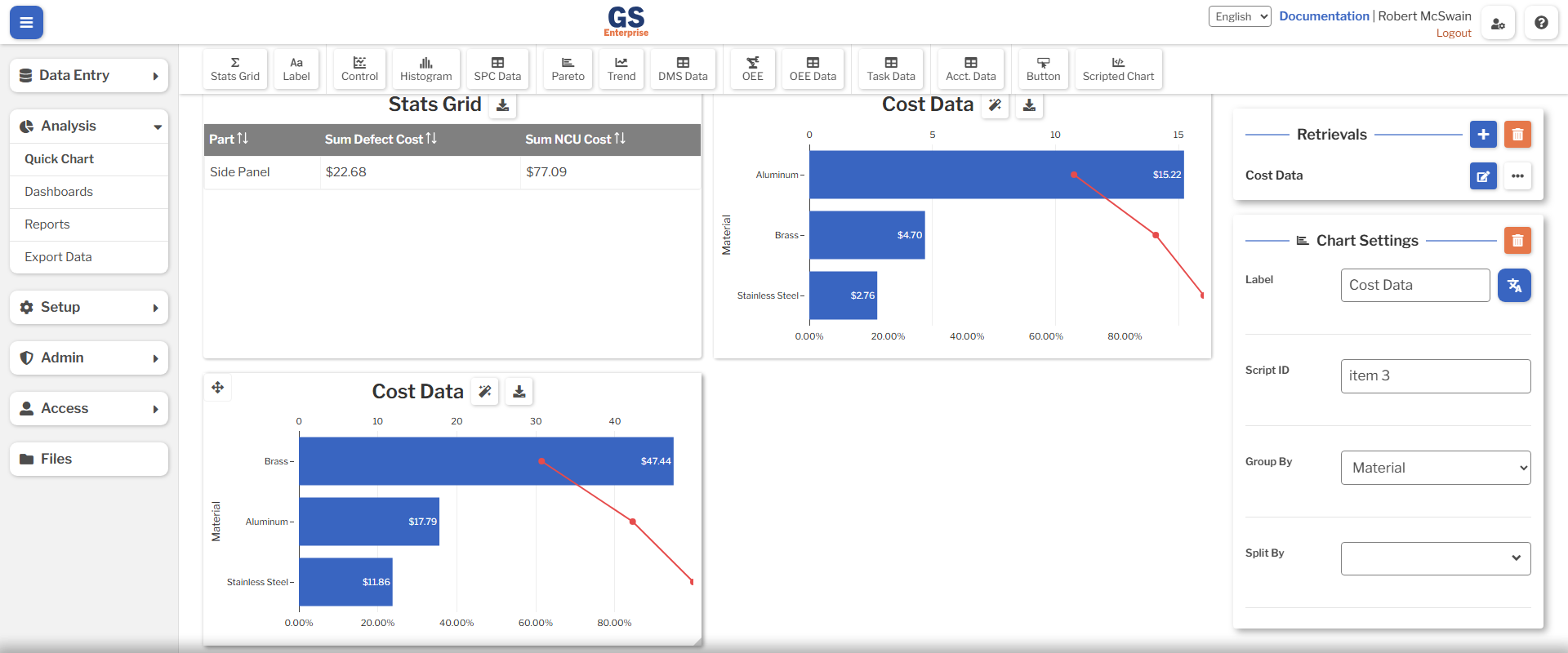Open the help question mark icon
The height and width of the screenshot is (653, 1568).
(x=1541, y=23)
